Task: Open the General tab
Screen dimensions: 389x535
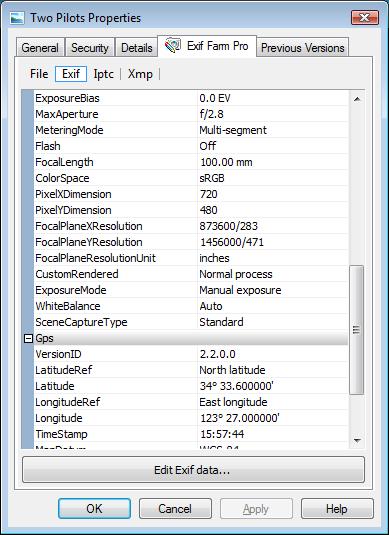Action: (x=40, y=48)
